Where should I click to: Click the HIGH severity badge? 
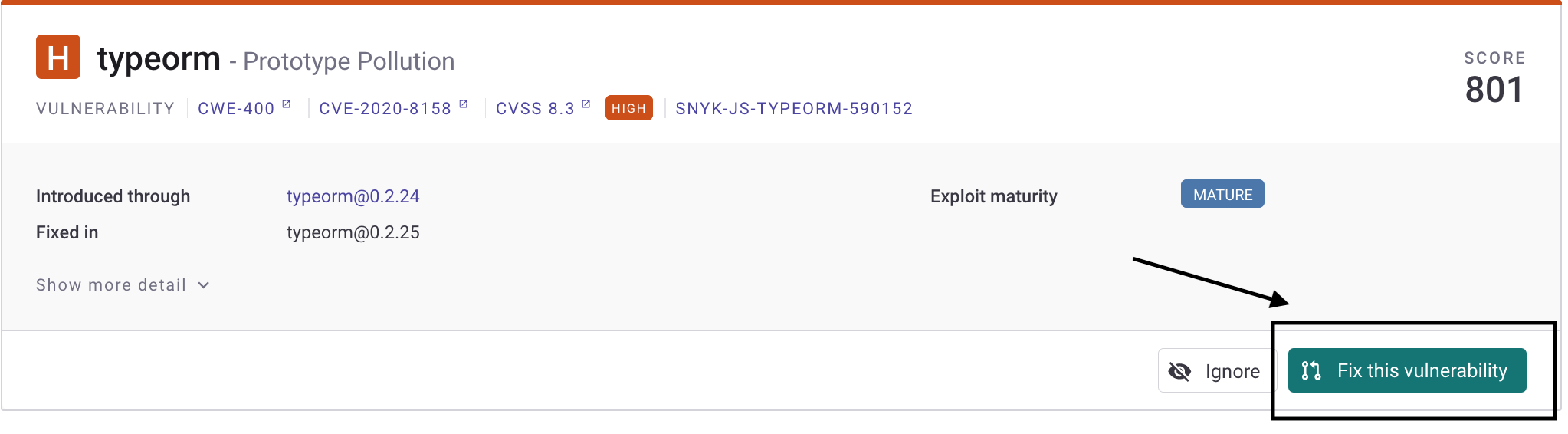(629, 108)
